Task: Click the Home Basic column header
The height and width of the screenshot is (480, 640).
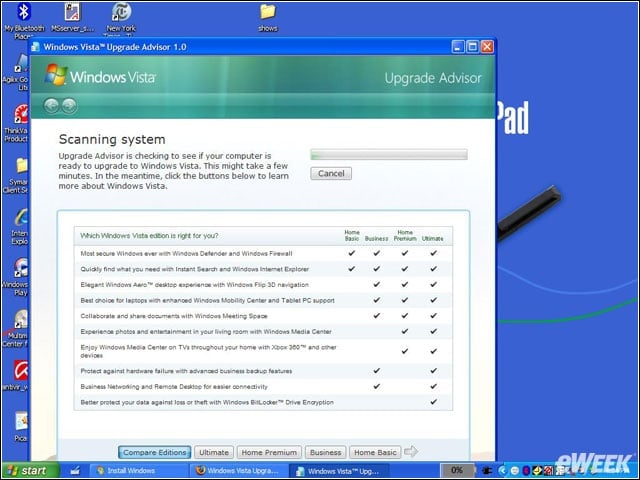Action: click(x=352, y=235)
